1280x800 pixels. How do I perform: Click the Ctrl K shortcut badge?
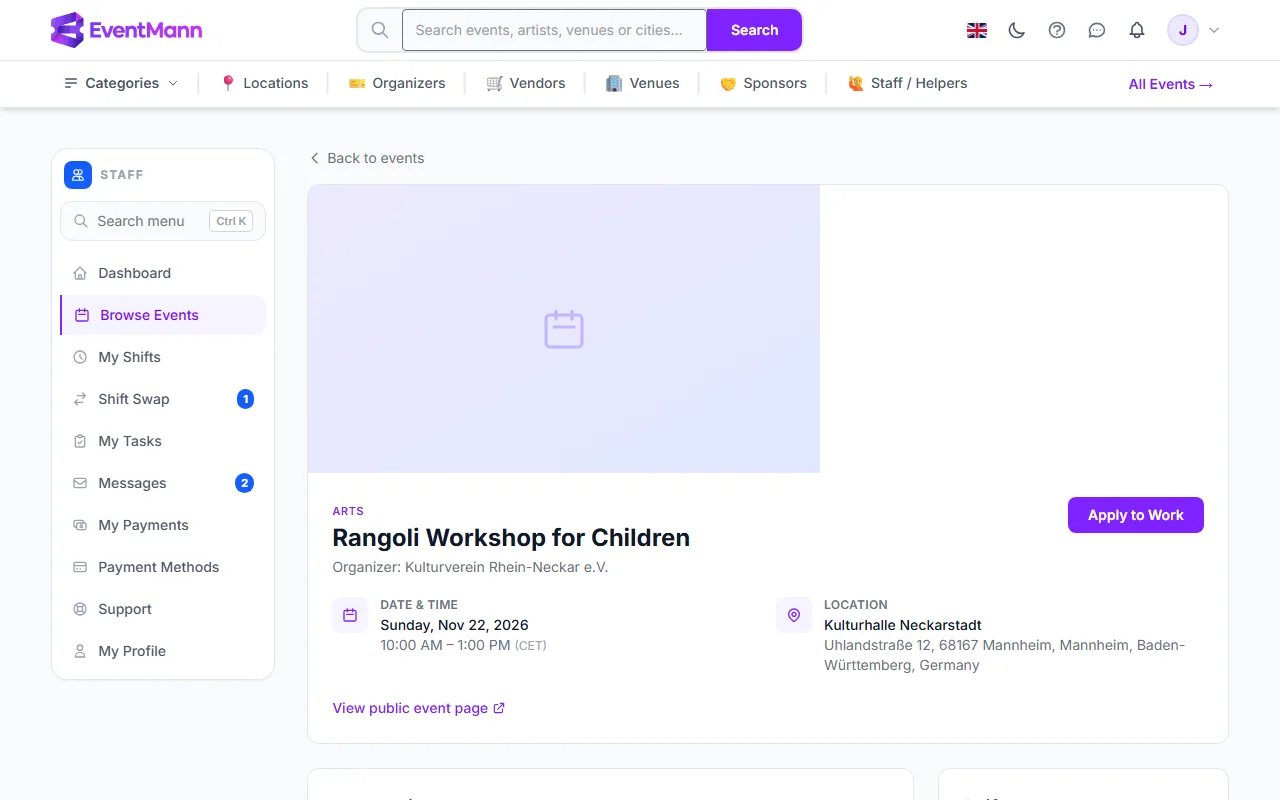[x=231, y=221]
